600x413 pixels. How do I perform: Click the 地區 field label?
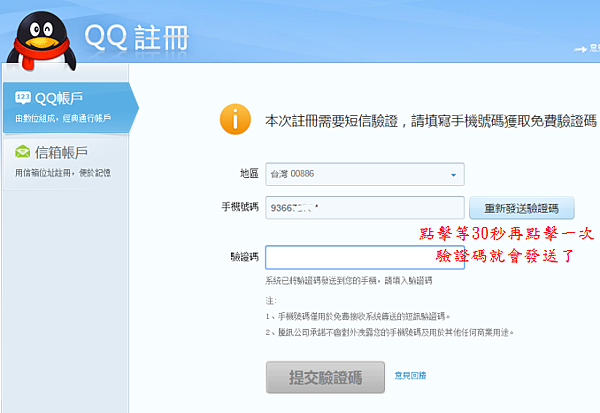[x=249, y=173]
